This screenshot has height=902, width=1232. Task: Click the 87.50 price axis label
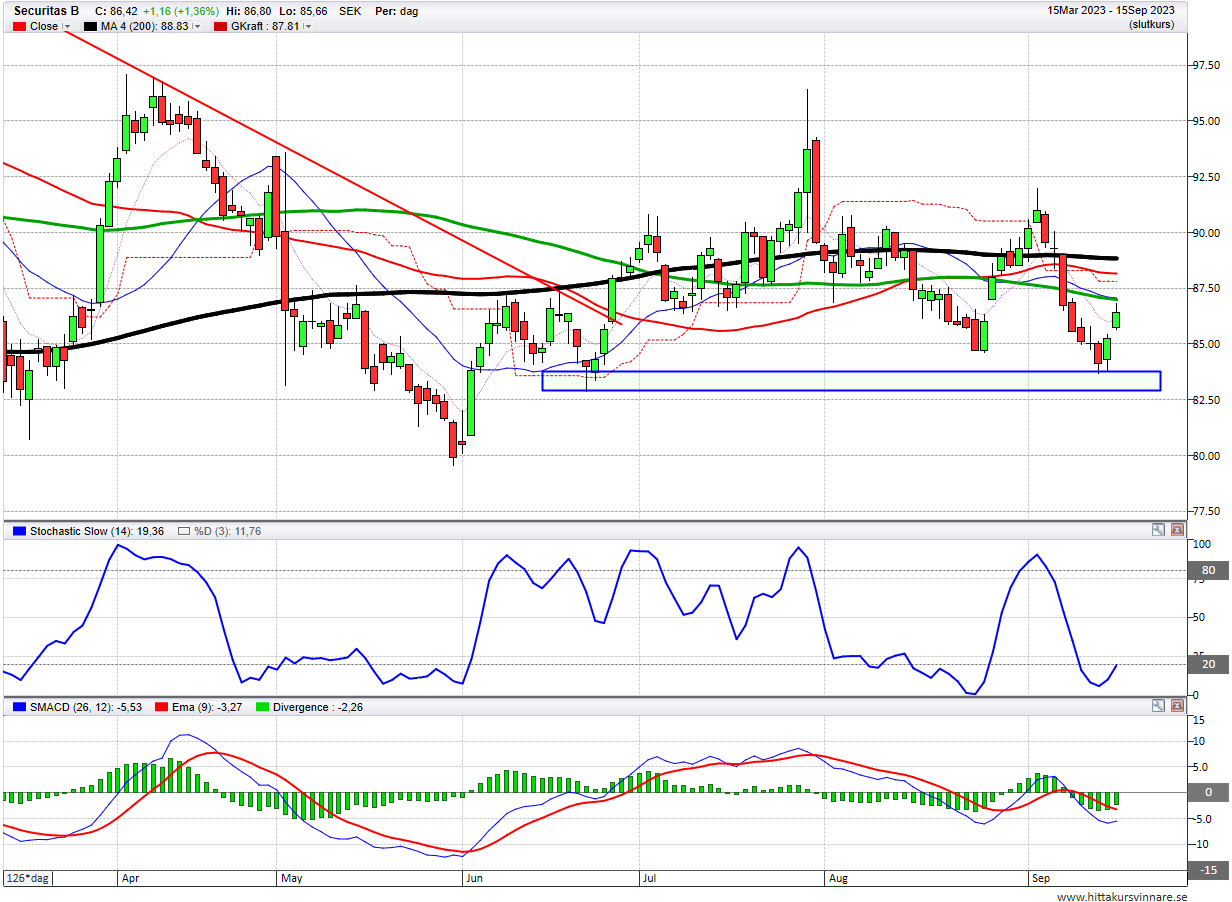(x=1208, y=288)
